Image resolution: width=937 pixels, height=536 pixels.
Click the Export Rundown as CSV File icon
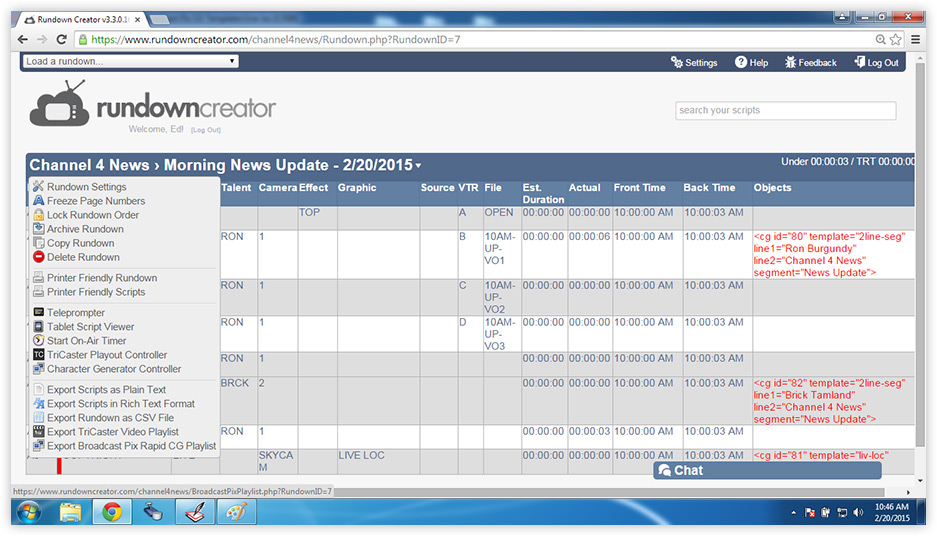(38, 418)
